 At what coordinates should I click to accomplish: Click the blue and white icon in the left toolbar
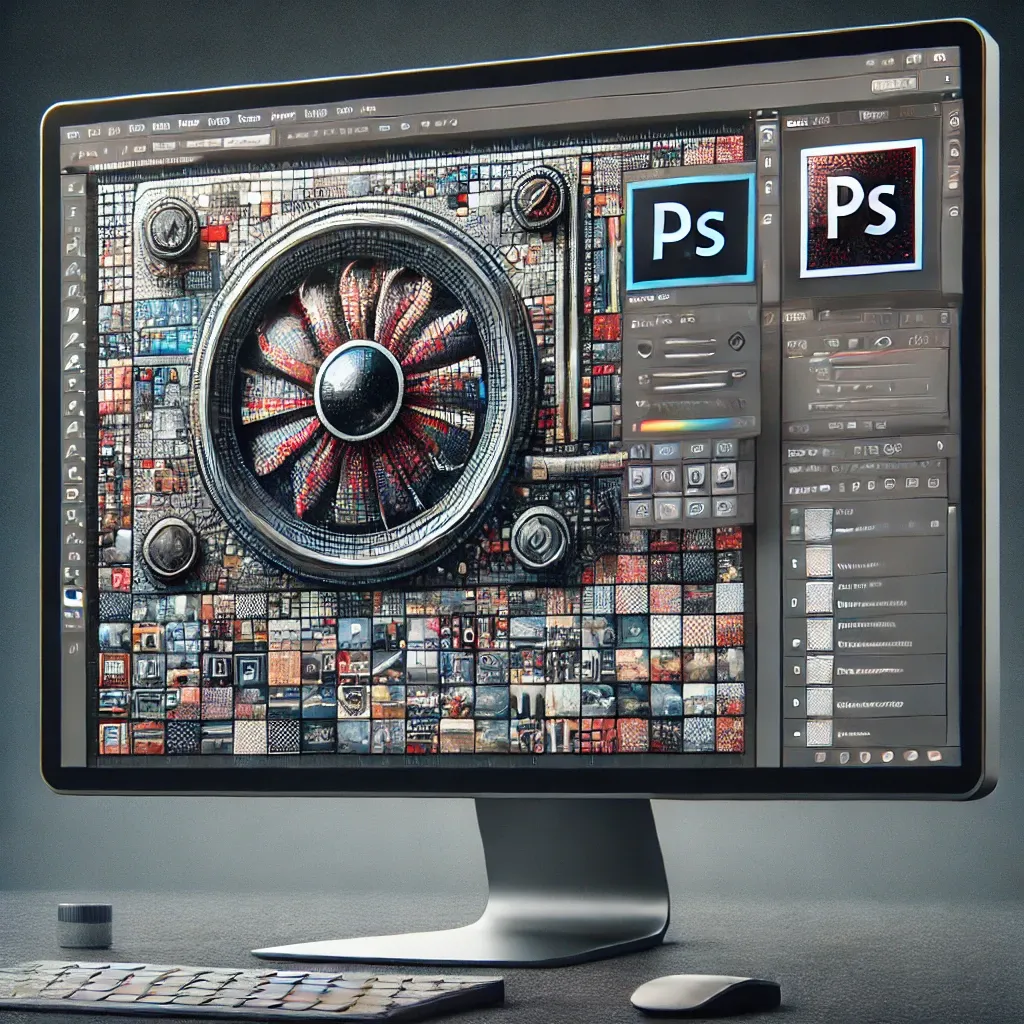click(73, 597)
